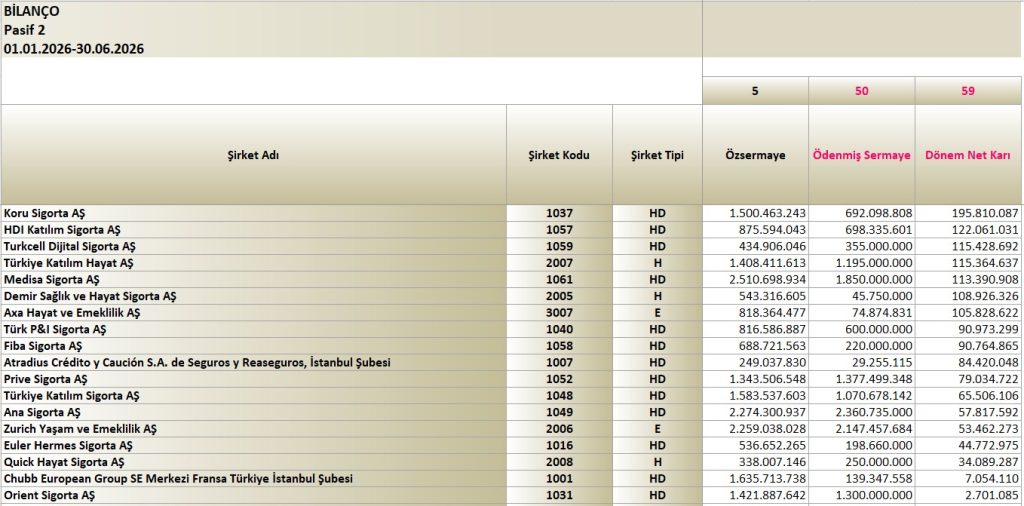Select the Orient Sigorta AŞ cell
The image size is (1024, 506).
[253, 496]
